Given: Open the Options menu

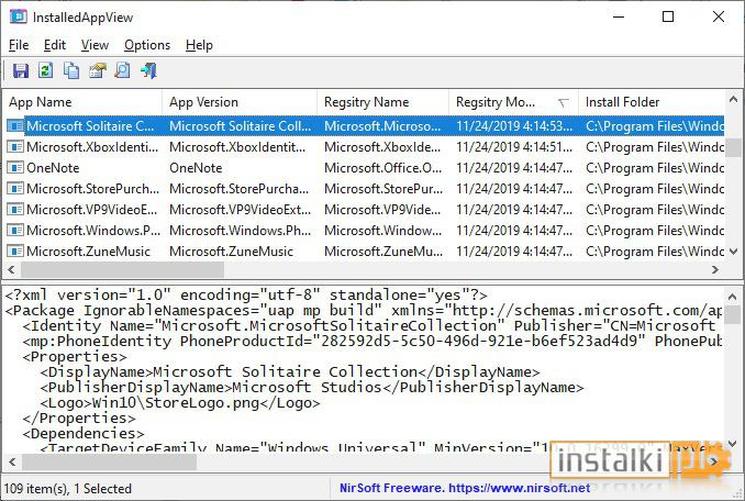Looking at the screenshot, I should (x=147, y=45).
